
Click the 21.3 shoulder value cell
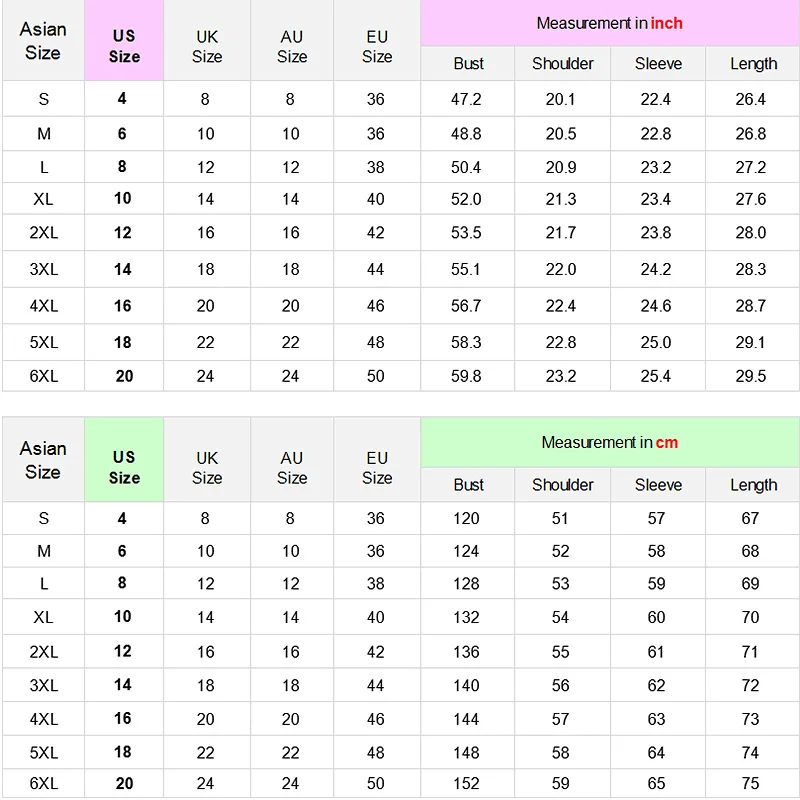click(x=561, y=199)
